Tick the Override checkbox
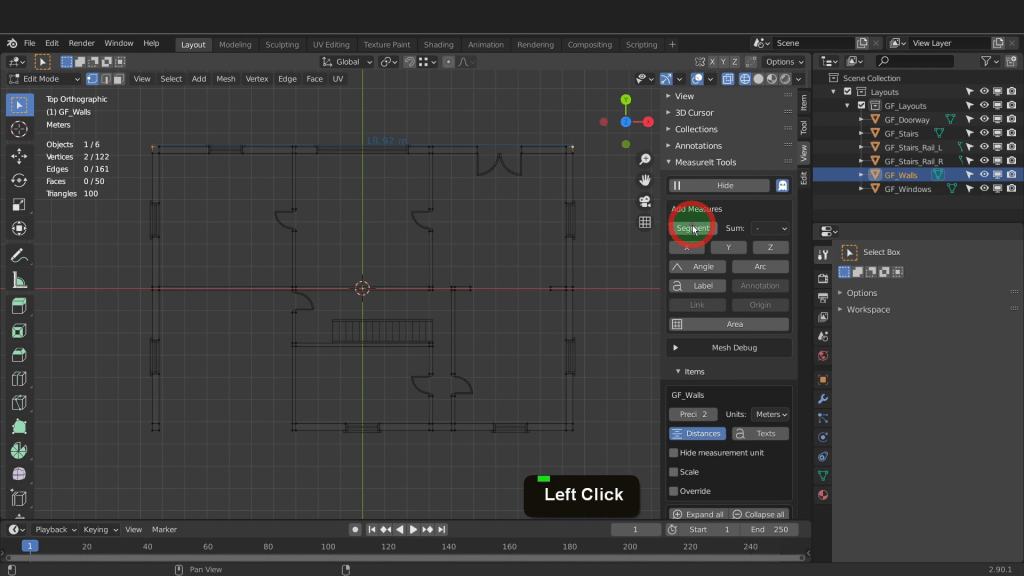 tap(674, 491)
